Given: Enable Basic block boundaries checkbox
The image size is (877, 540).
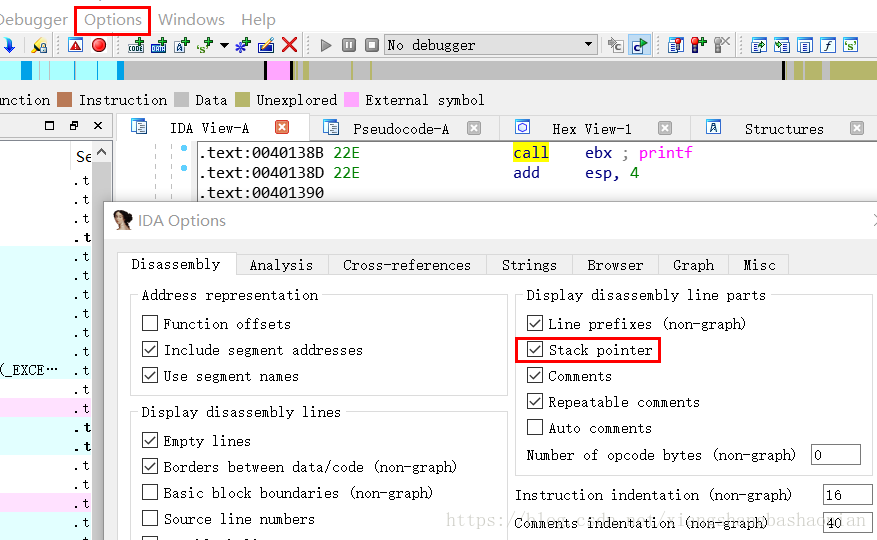Looking at the screenshot, I should (150, 492).
